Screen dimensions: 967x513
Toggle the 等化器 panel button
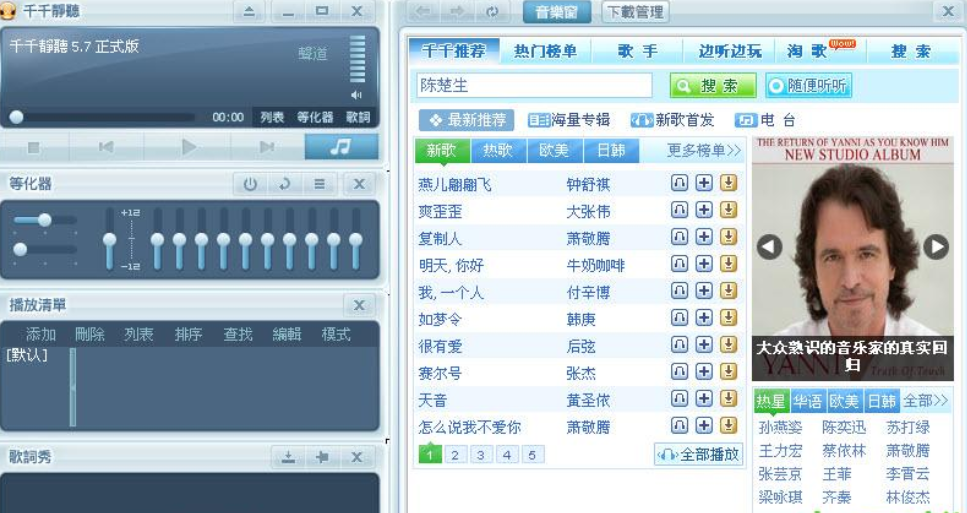coord(315,117)
